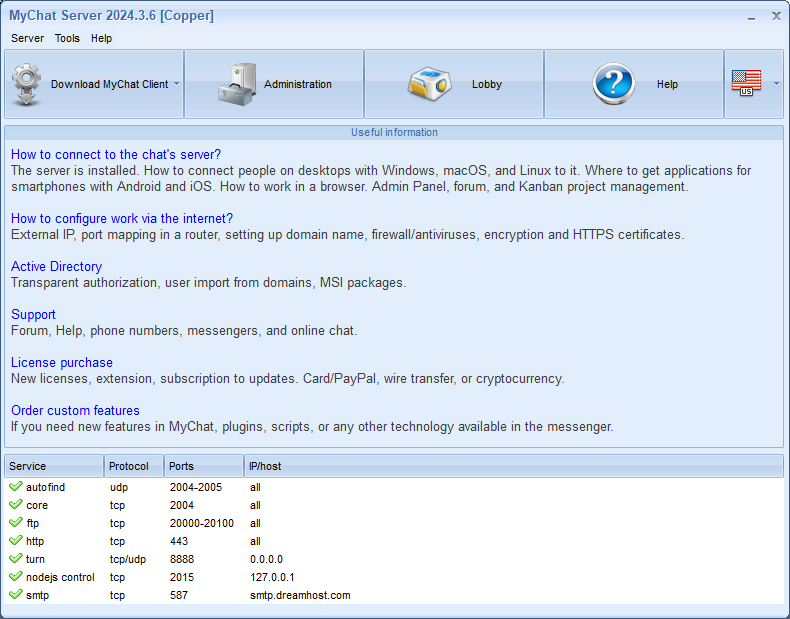The width and height of the screenshot is (790, 619).
Task: Minimize the MyChat Server window
Action: [751, 17]
